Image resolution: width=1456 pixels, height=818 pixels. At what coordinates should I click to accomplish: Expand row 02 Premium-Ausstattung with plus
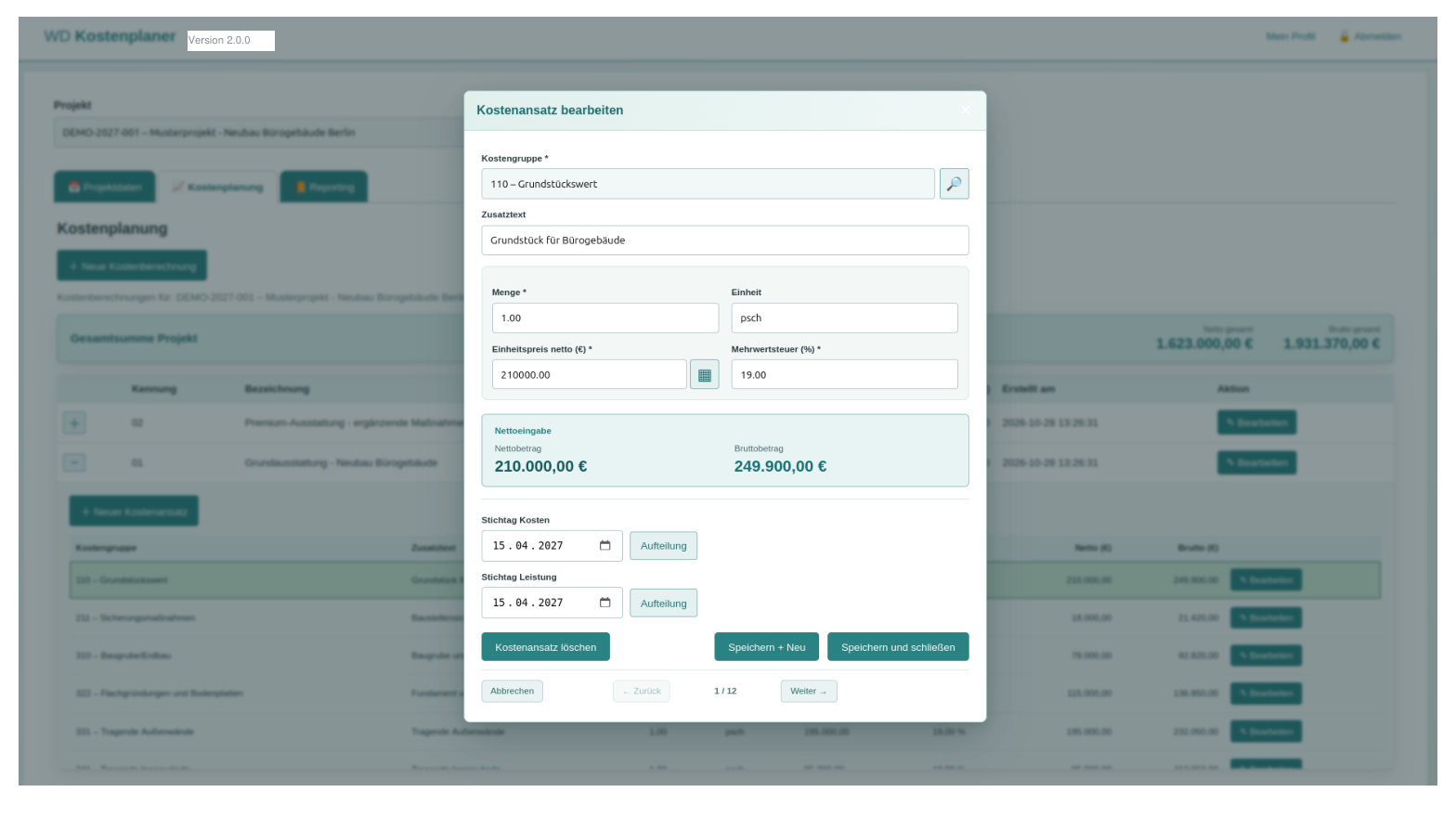coord(74,423)
